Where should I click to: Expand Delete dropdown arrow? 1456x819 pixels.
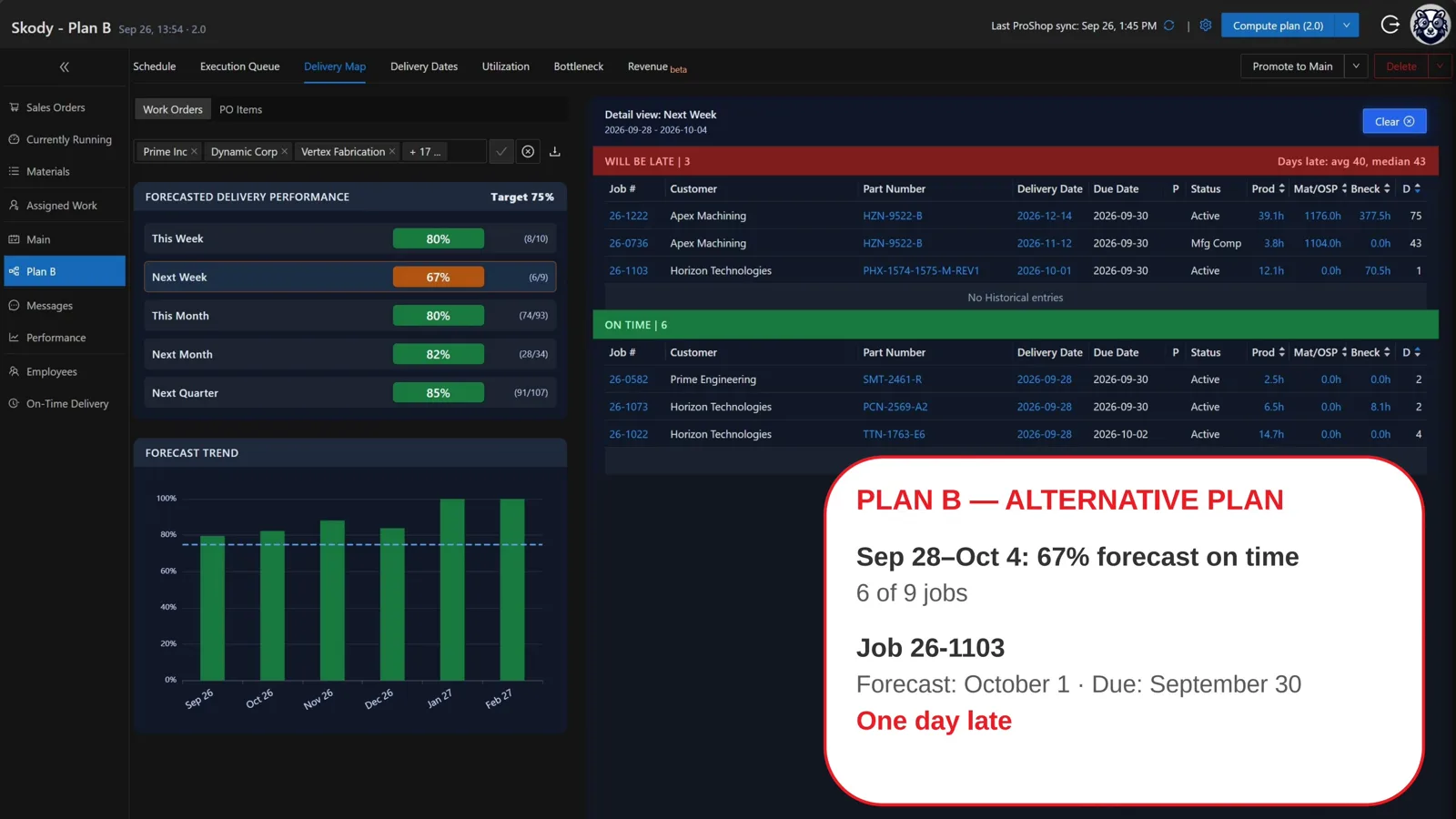[x=1440, y=66]
